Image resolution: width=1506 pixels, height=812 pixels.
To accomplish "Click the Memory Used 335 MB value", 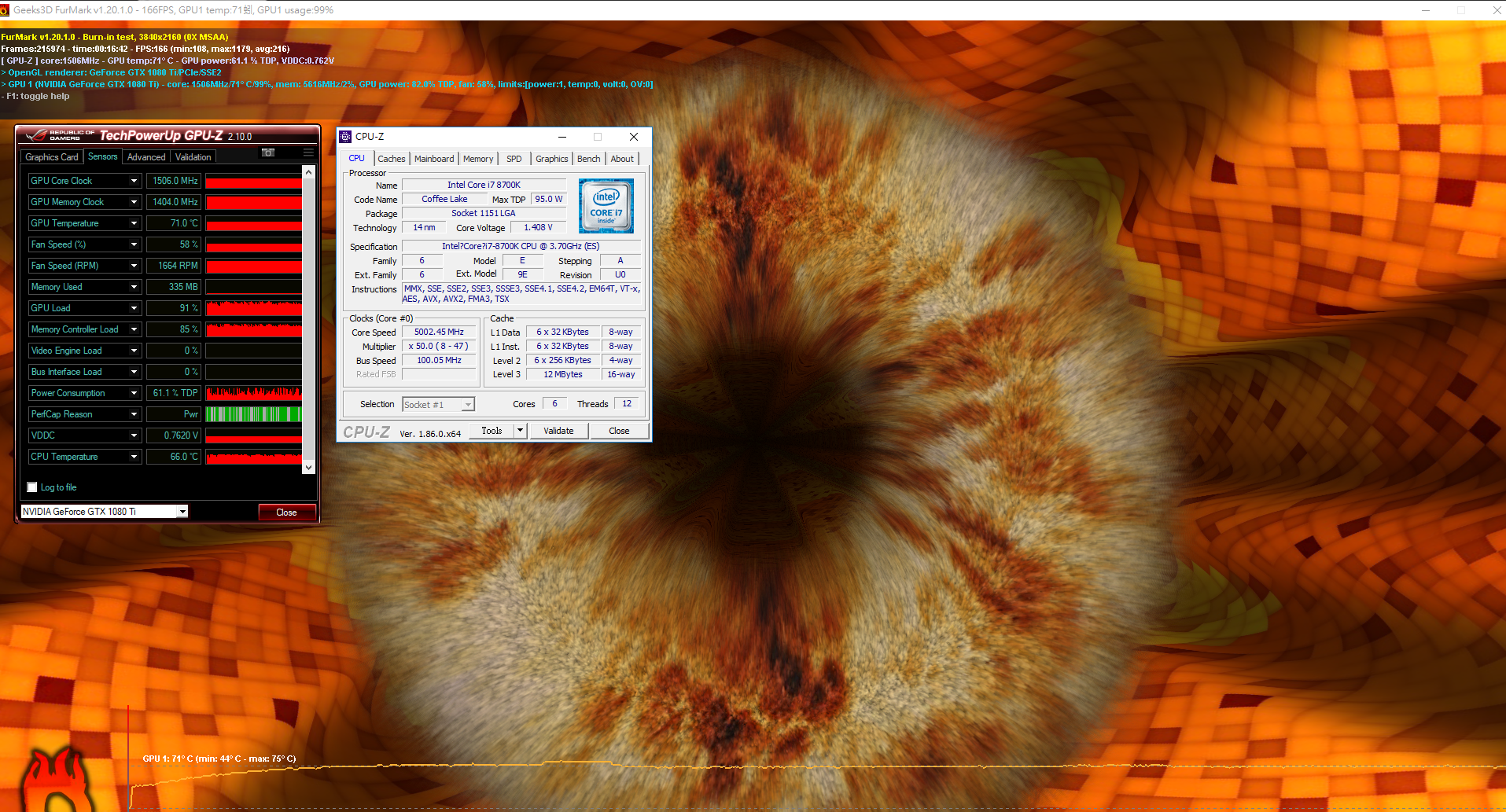I will point(174,287).
